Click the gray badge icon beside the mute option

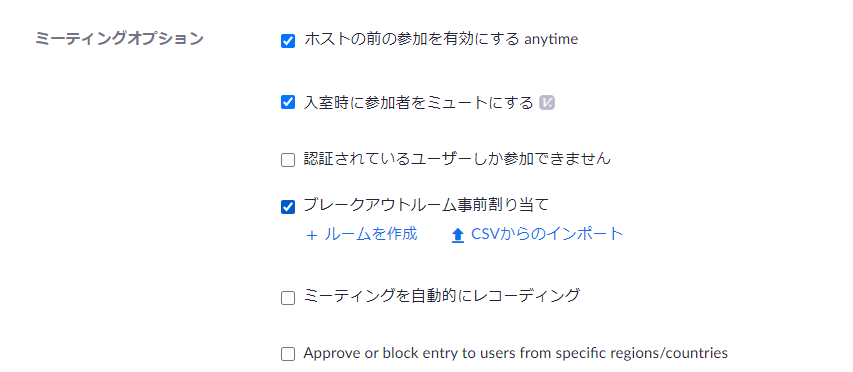coord(547,103)
